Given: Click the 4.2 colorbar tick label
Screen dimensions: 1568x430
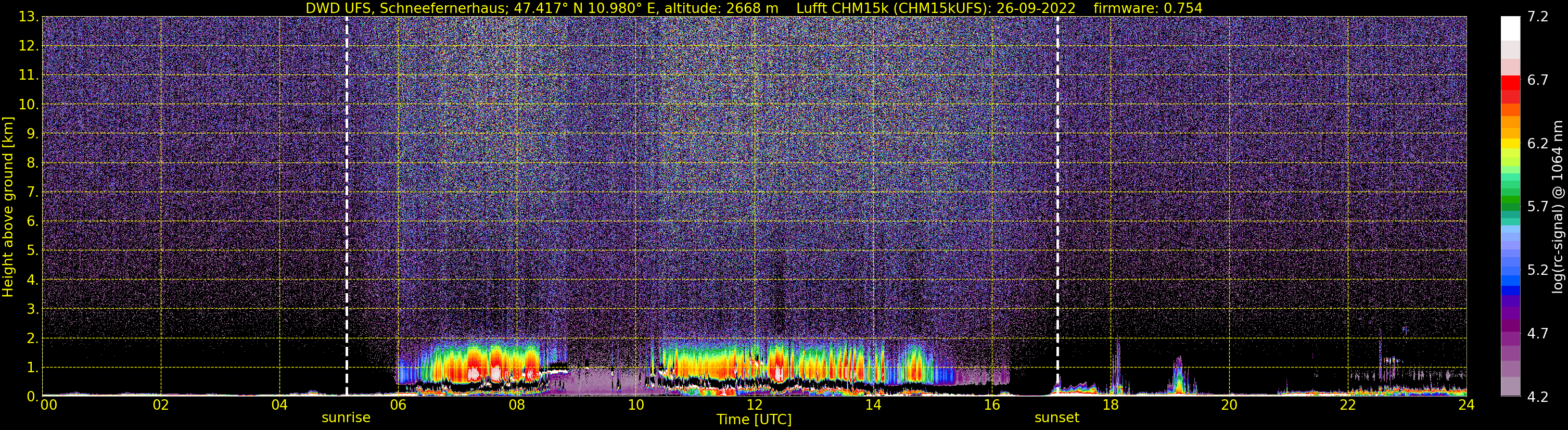Looking at the screenshot, I should [x=1538, y=397].
